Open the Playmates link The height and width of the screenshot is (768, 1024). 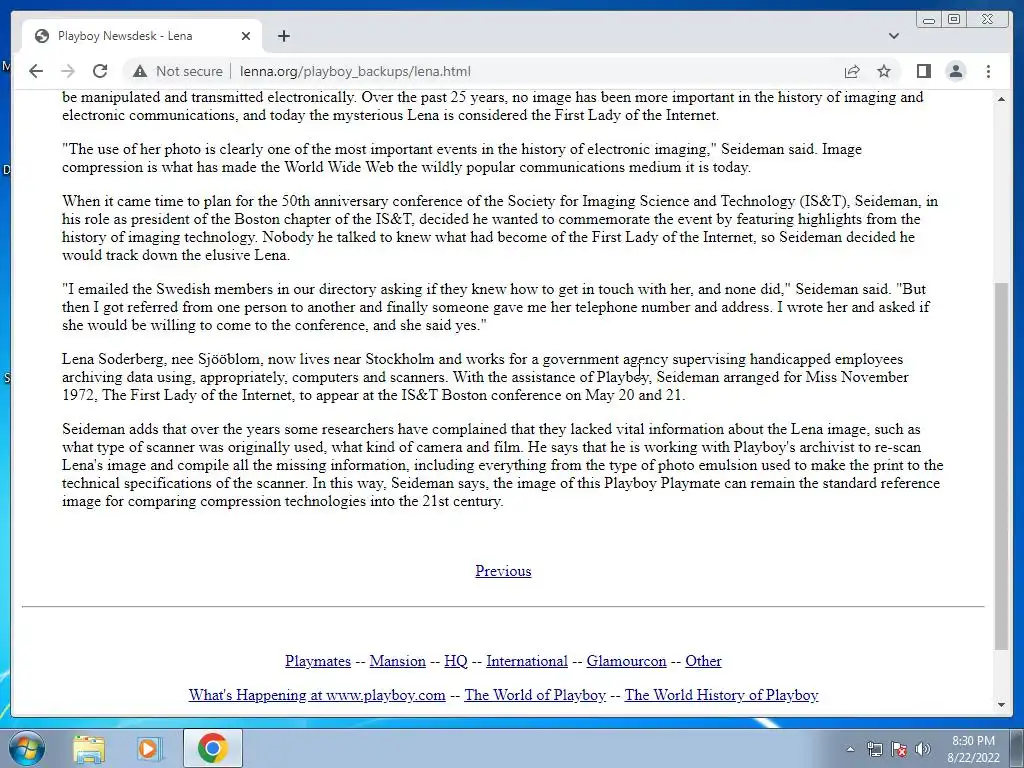(317, 661)
